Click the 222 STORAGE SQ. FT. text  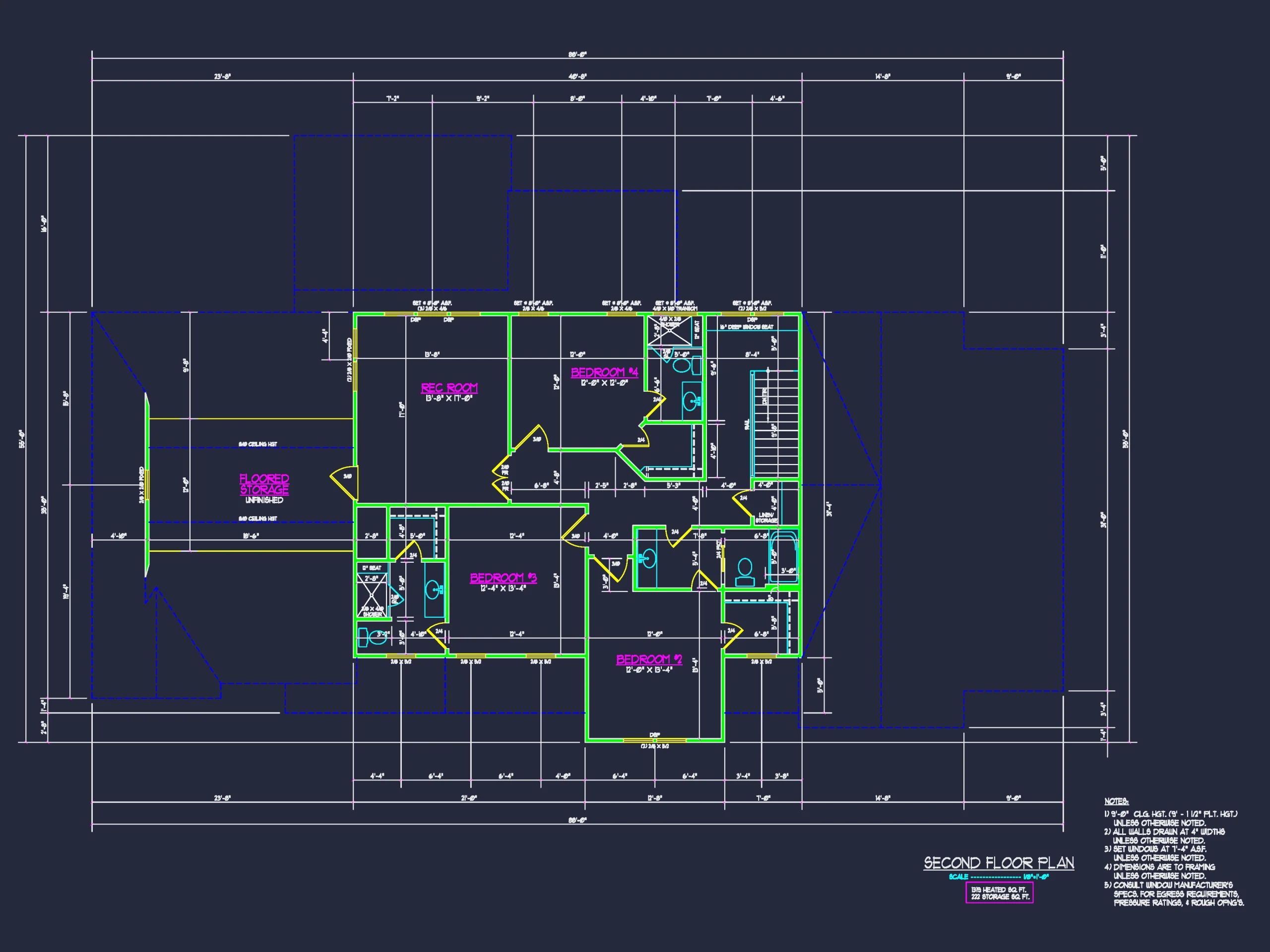click(1000, 897)
